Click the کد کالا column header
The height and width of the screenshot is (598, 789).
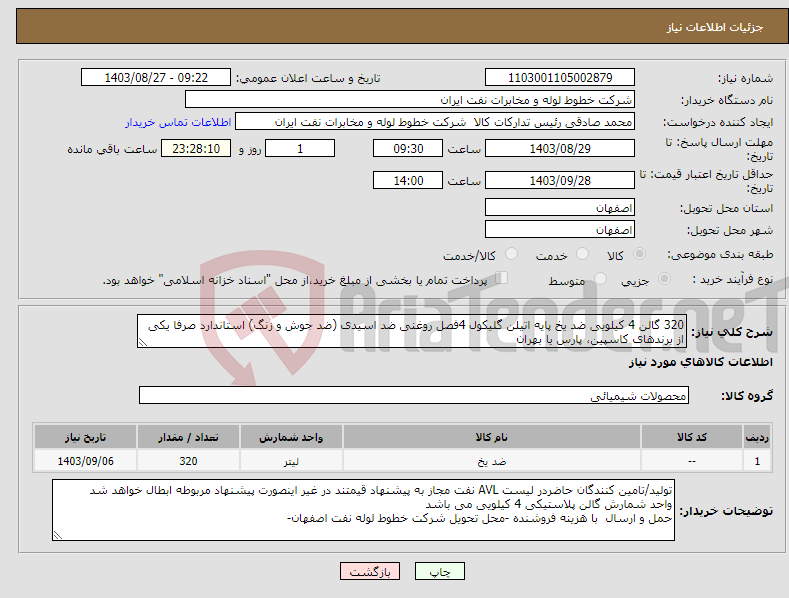pos(692,437)
